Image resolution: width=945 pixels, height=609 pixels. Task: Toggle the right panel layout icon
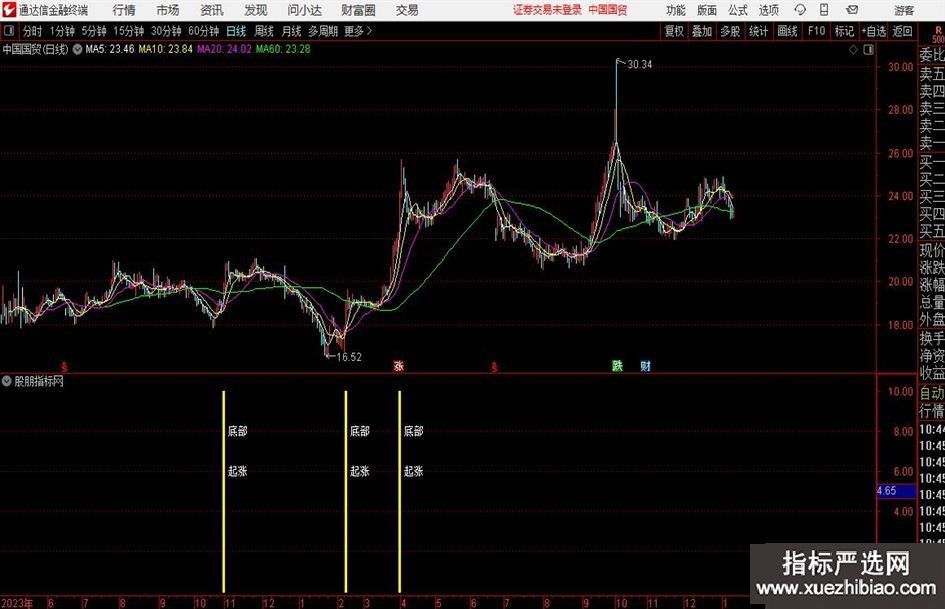pos(868,50)
